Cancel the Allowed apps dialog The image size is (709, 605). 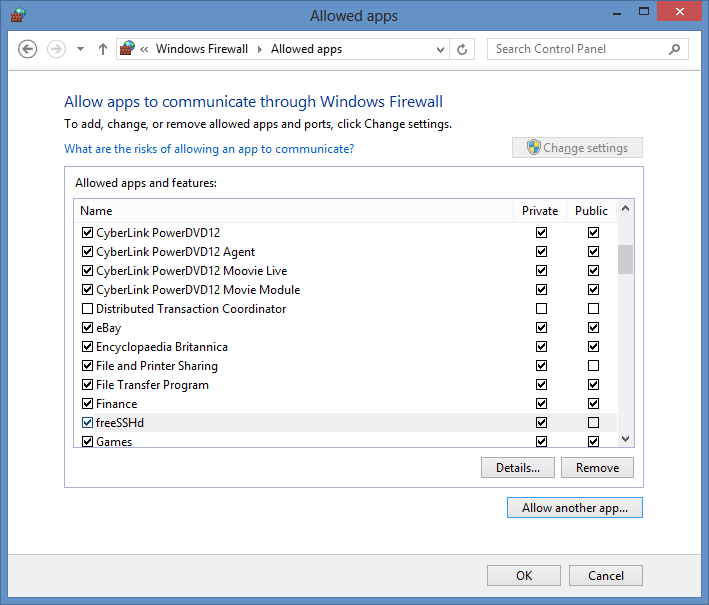(x=606, y=576)
